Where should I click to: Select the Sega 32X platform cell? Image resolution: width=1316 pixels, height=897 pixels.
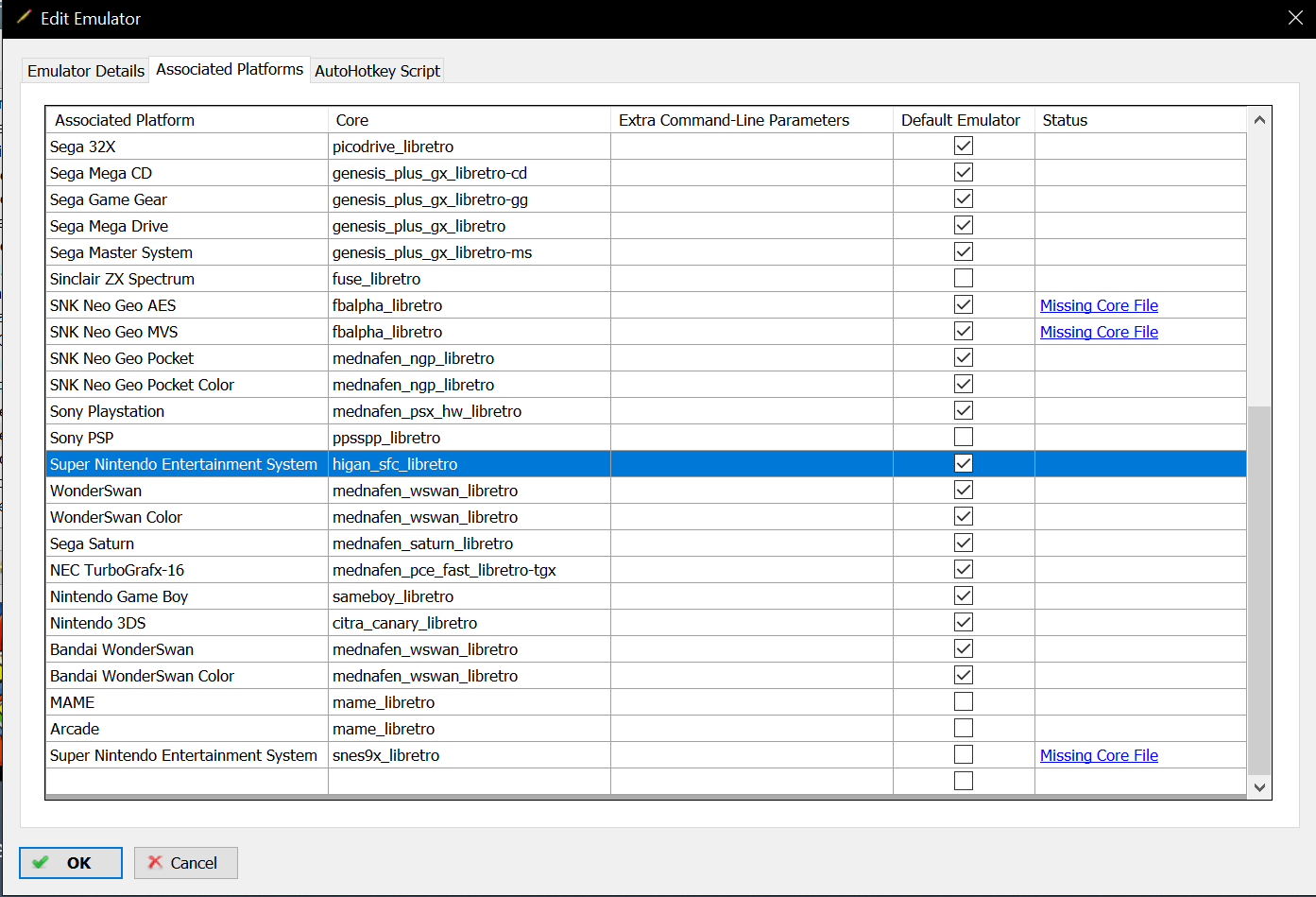[187, 147]
